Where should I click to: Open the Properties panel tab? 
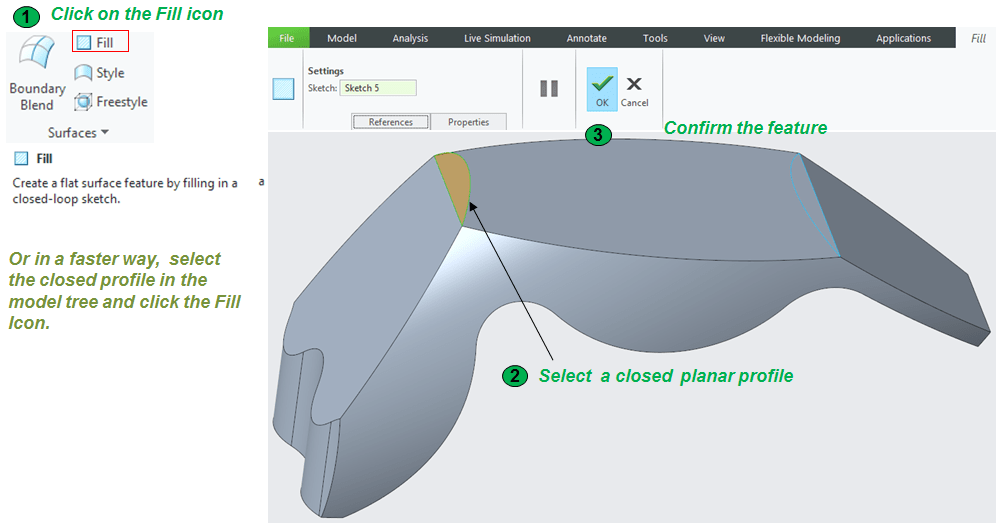click(468, 122)
